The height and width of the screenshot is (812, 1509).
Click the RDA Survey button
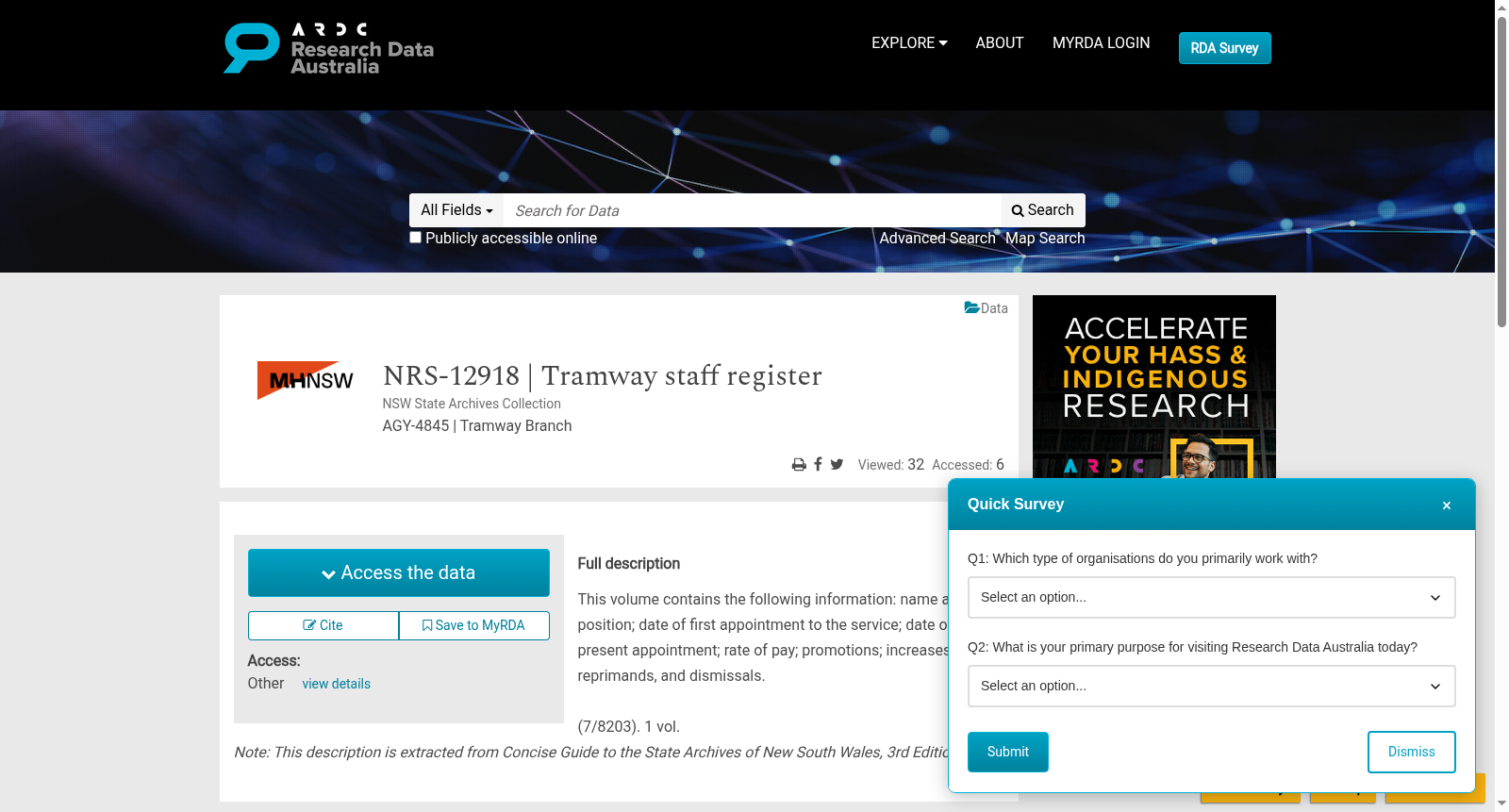1224,48
